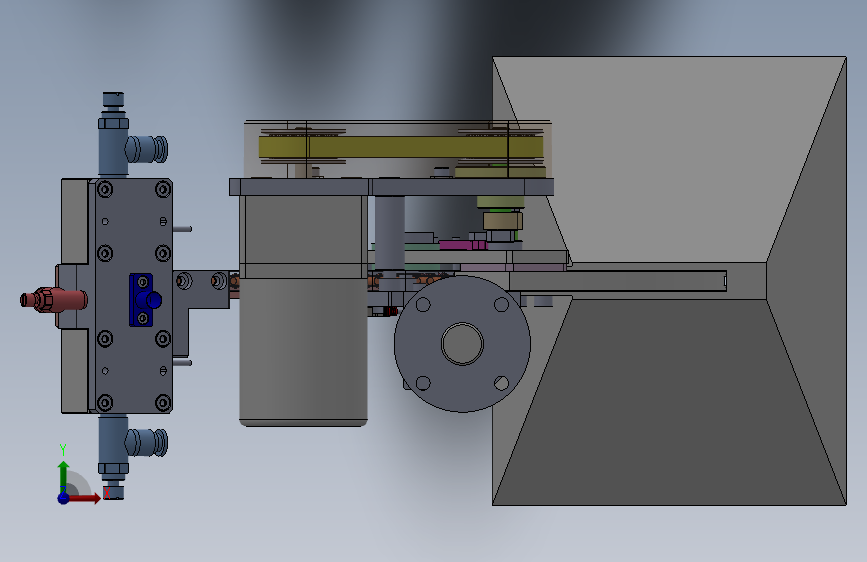
Task: Select the horizontal mounting plate under the belt
Action: click(391, 187)
